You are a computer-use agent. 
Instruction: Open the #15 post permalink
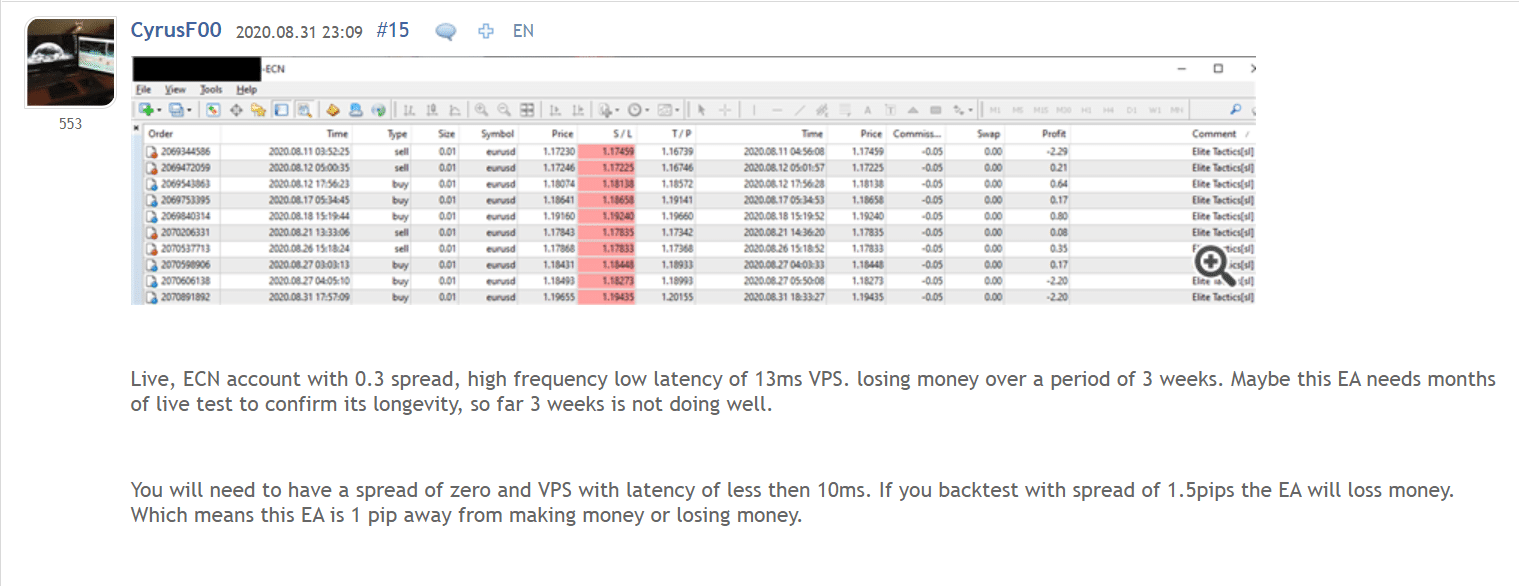(x=393, y=30)
